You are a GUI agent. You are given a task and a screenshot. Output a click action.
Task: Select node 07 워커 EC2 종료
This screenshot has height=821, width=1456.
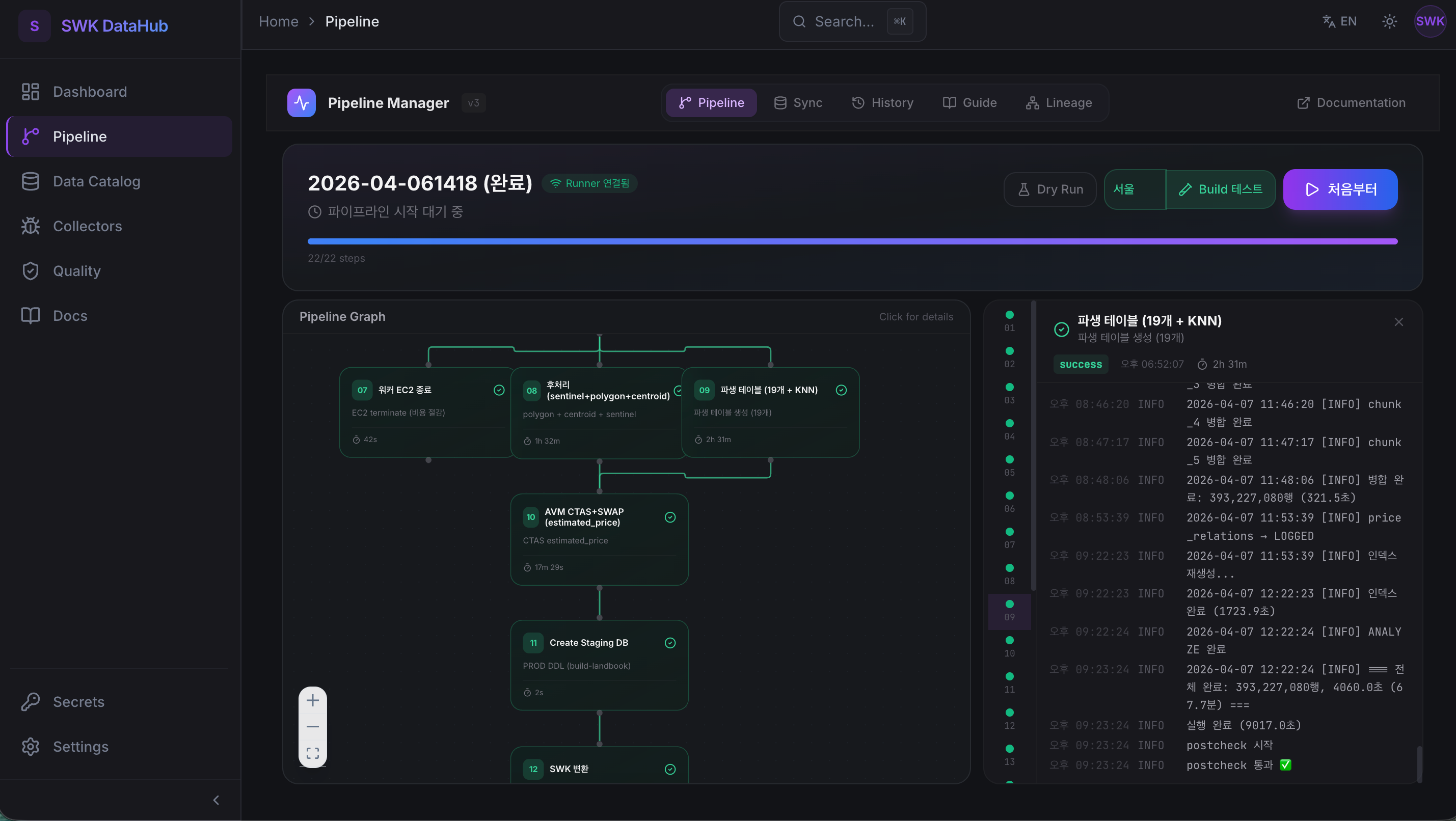coord(427,413)
